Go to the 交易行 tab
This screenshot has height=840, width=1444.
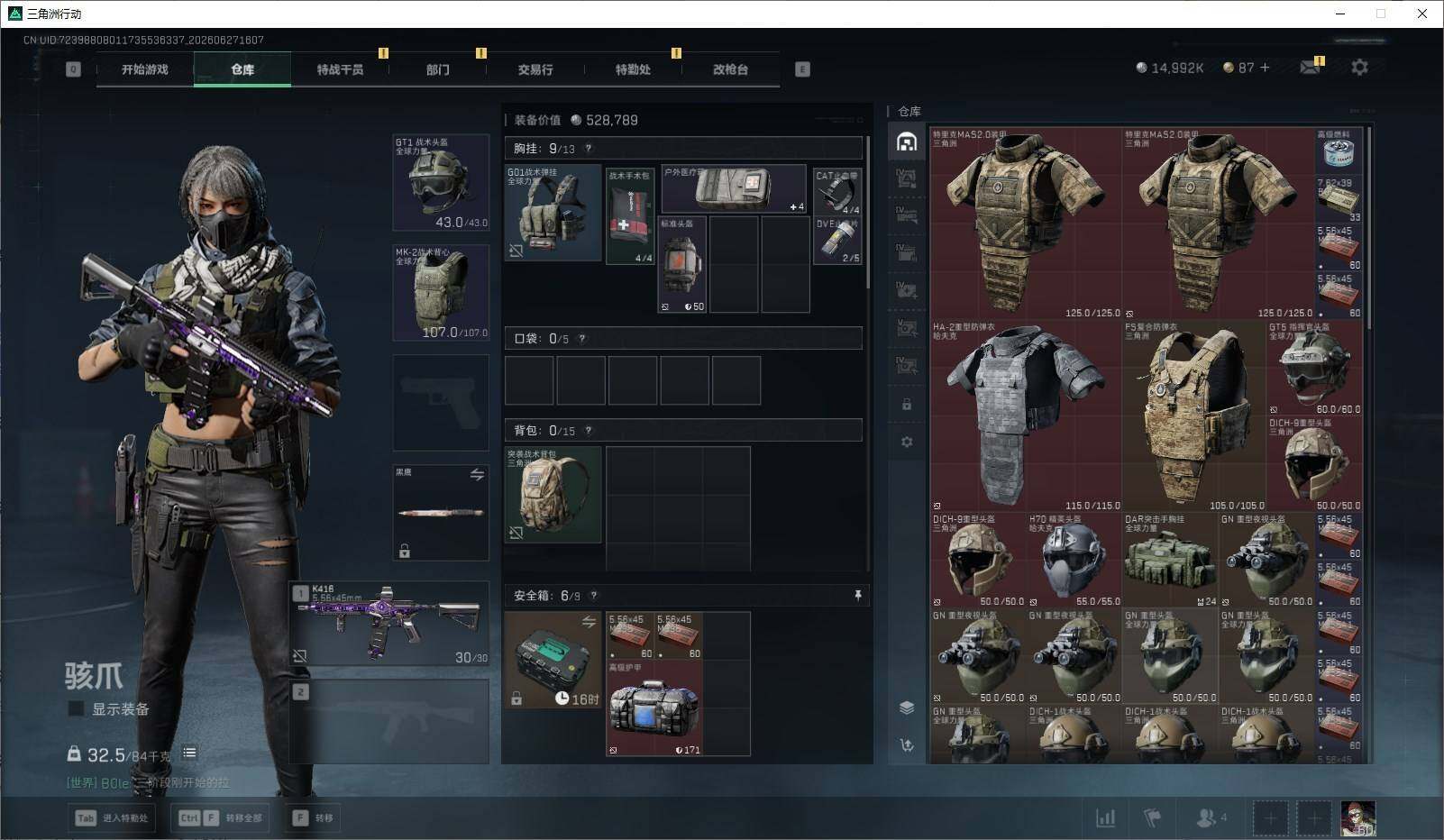535,69
